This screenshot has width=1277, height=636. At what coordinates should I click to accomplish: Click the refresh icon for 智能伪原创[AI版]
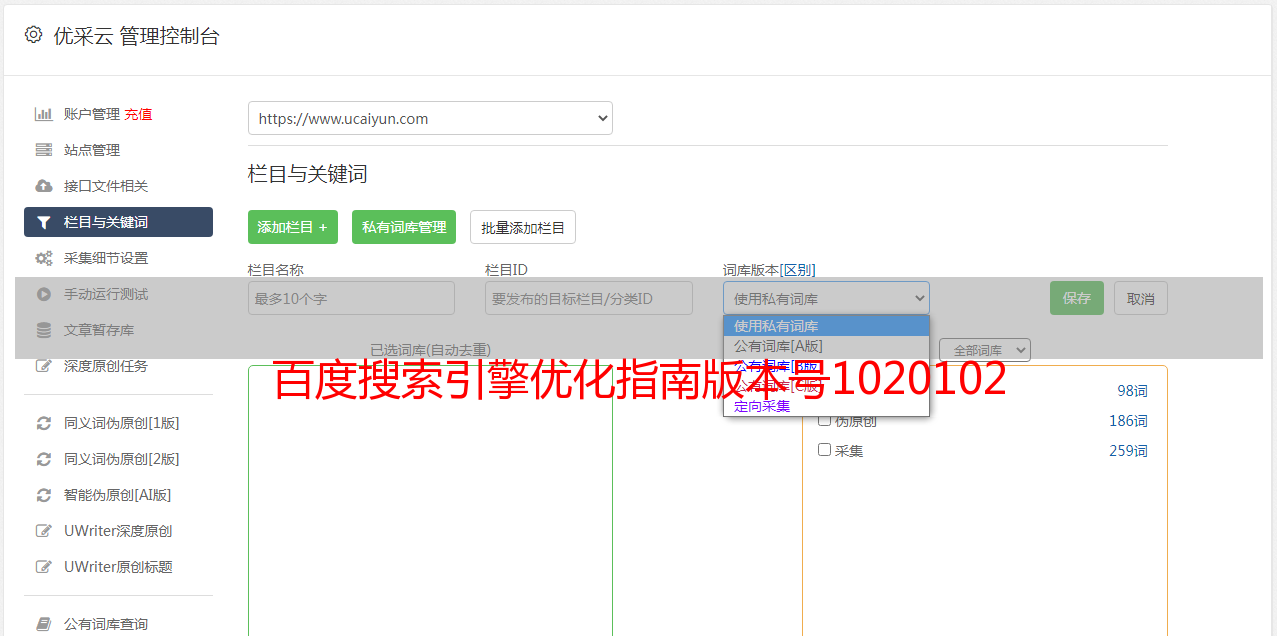pos(43,495)
